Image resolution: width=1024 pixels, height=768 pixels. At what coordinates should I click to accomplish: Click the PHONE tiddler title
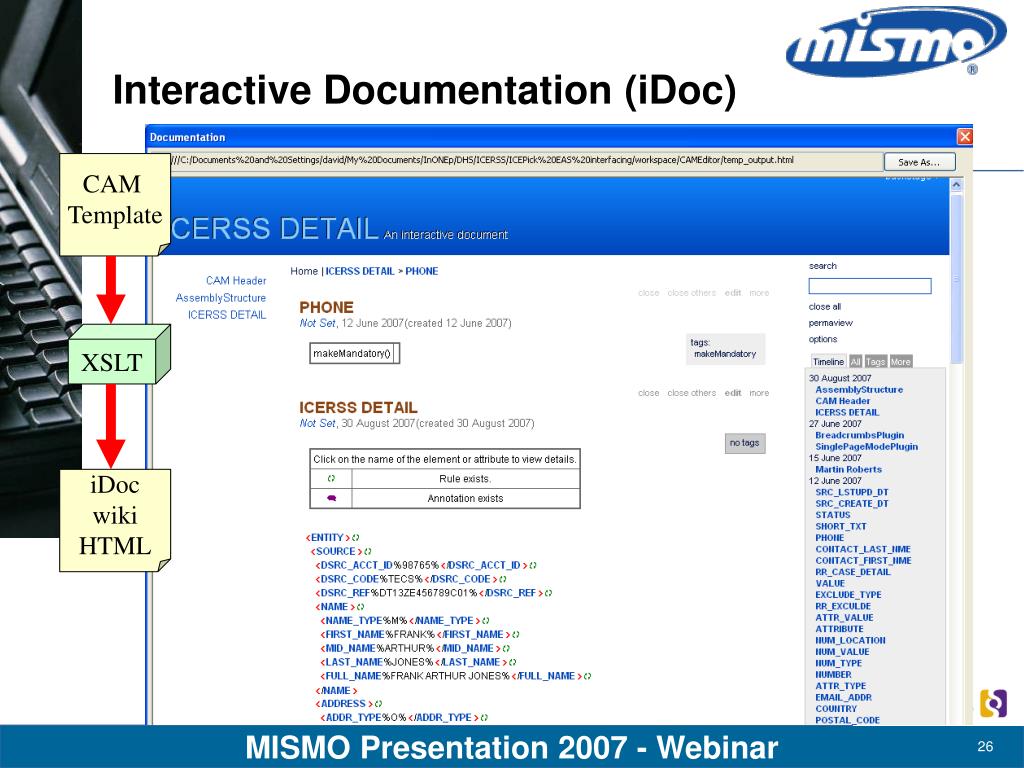[x=326, y=307]
